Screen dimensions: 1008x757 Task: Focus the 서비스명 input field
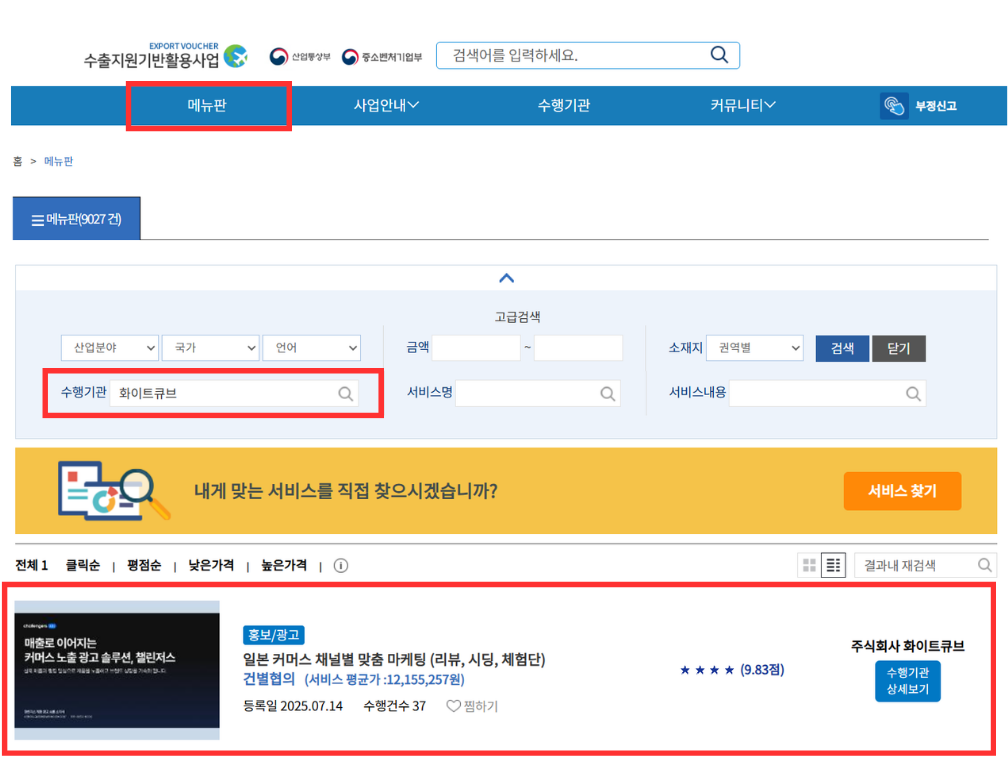point(538,393)
